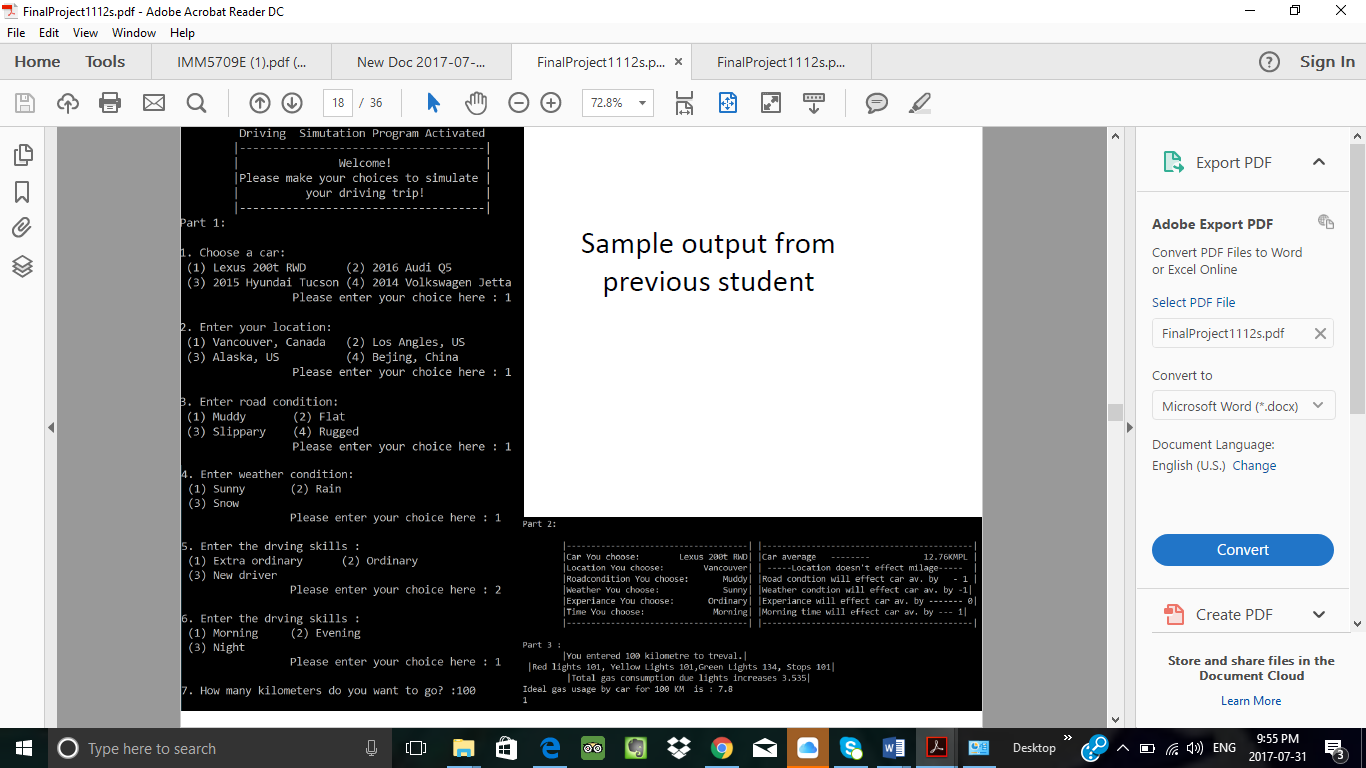The width and height of the screenshot is (1366, 768).
Task: Open the View menu
Action: [85, 33]
